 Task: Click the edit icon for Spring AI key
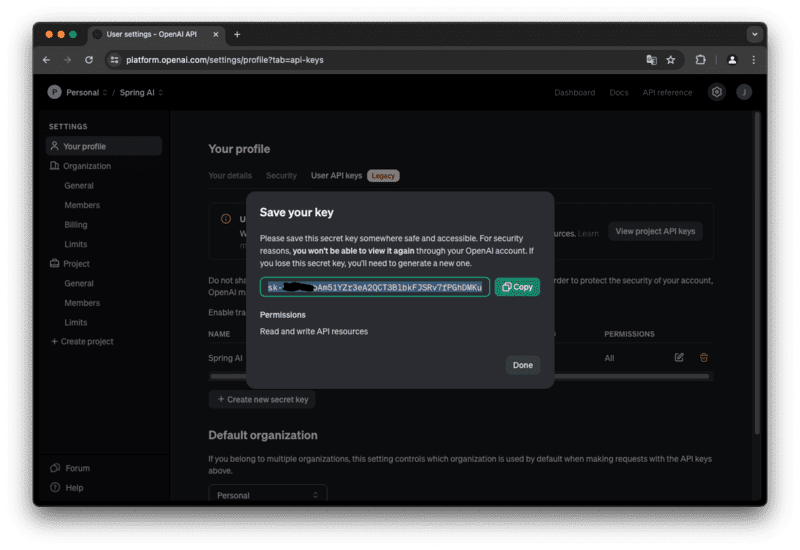(679, 358)
